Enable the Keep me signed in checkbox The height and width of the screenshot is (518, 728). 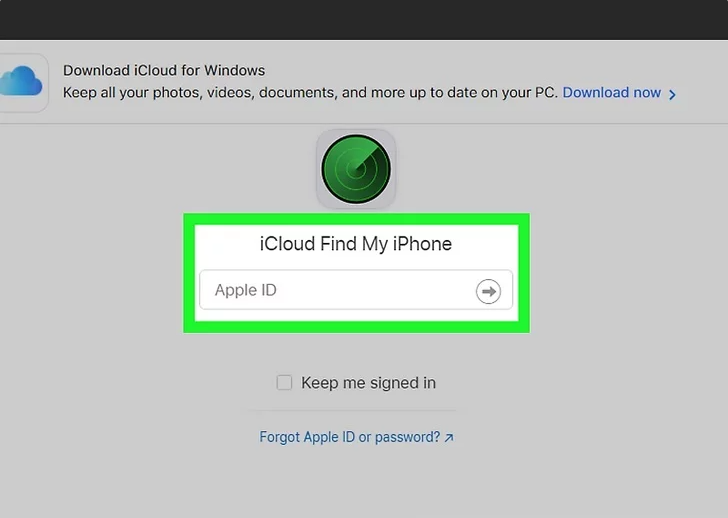pos(284,382)
